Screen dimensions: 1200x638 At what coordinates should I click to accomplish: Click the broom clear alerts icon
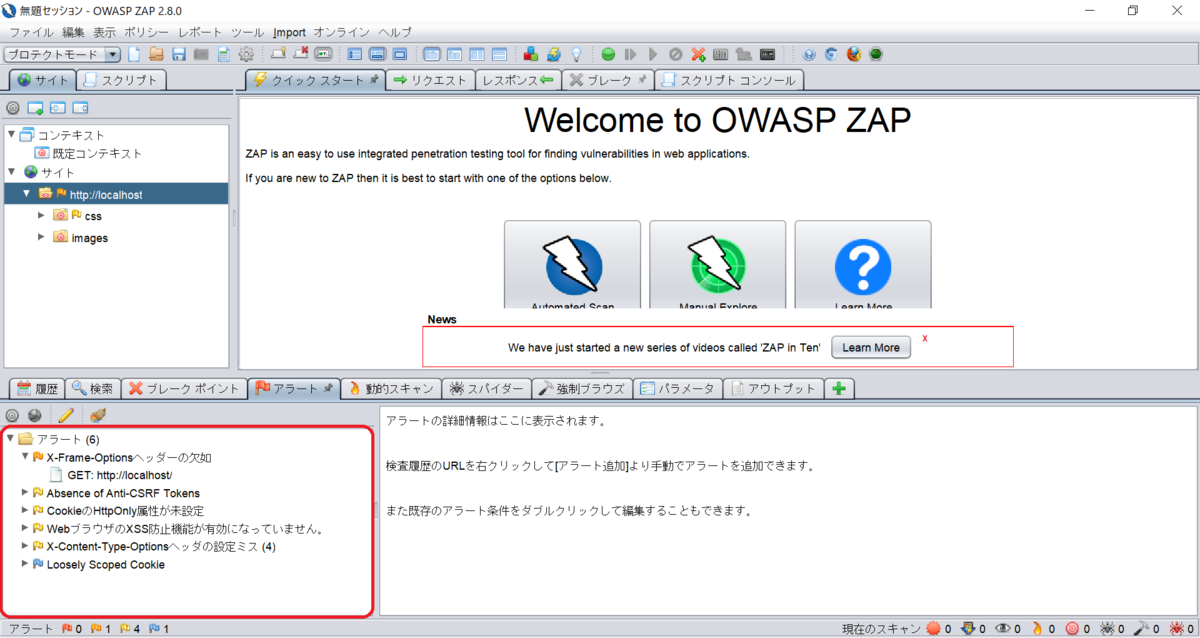click(x=97, y=414)
